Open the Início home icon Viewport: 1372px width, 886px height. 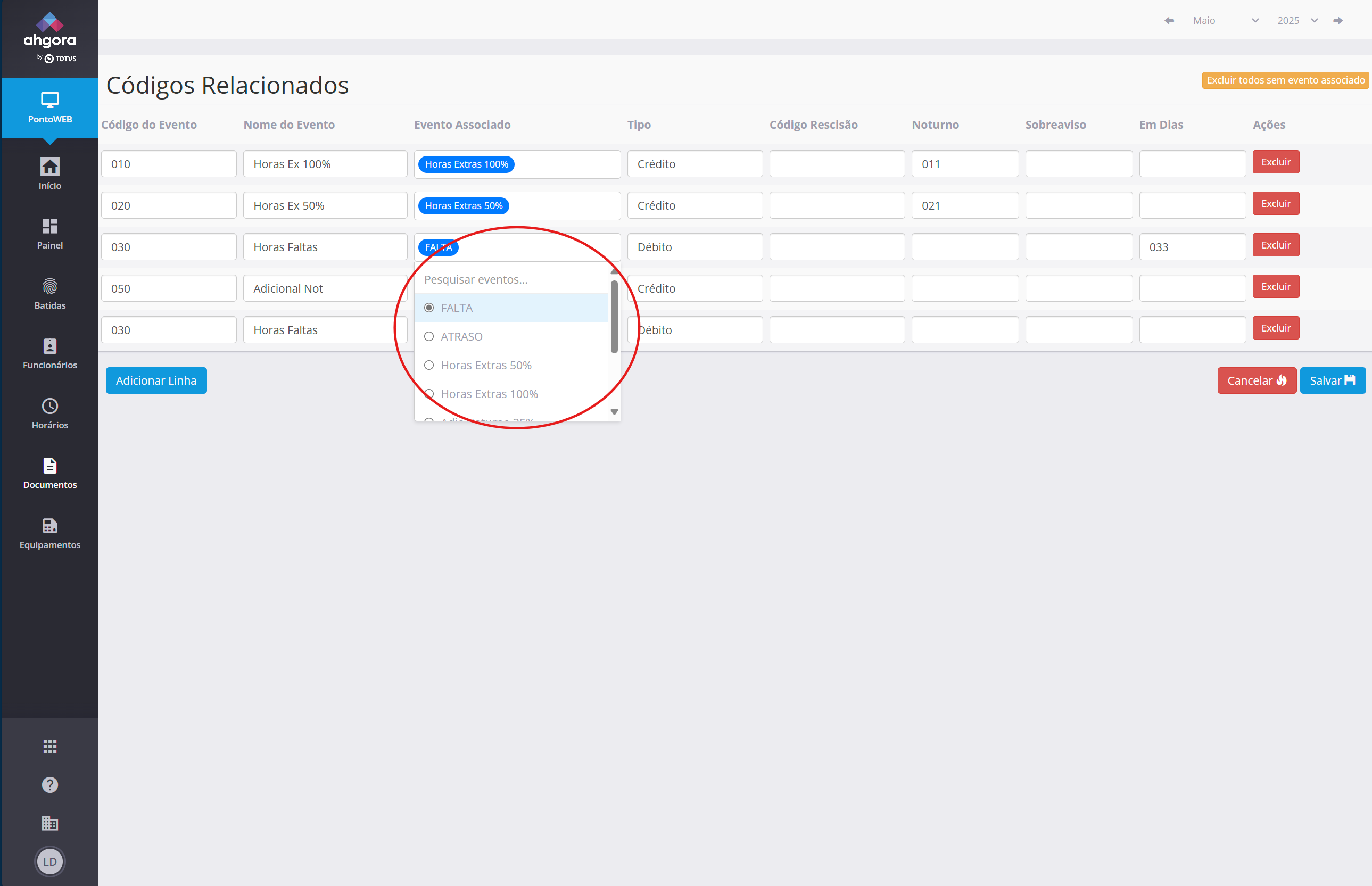50,167
